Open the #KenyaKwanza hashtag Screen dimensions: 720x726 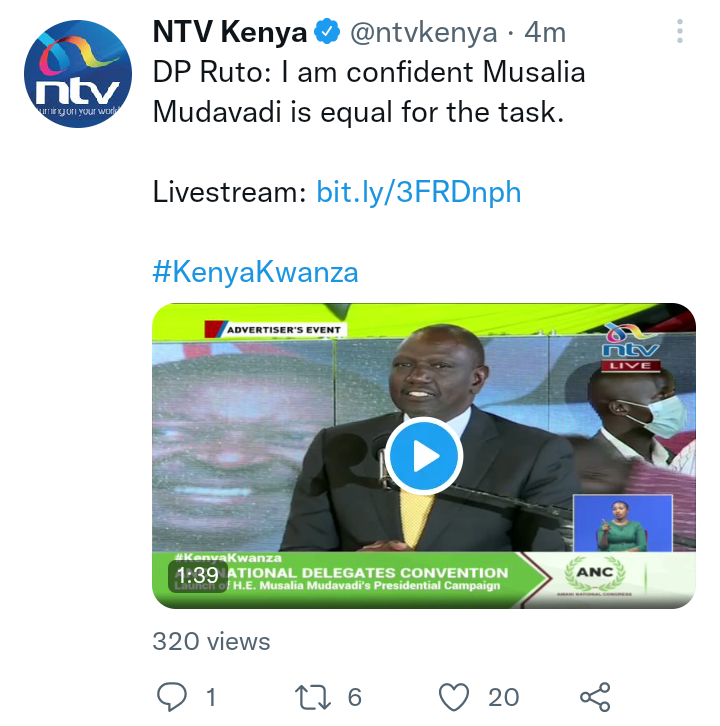click(256, 272)
